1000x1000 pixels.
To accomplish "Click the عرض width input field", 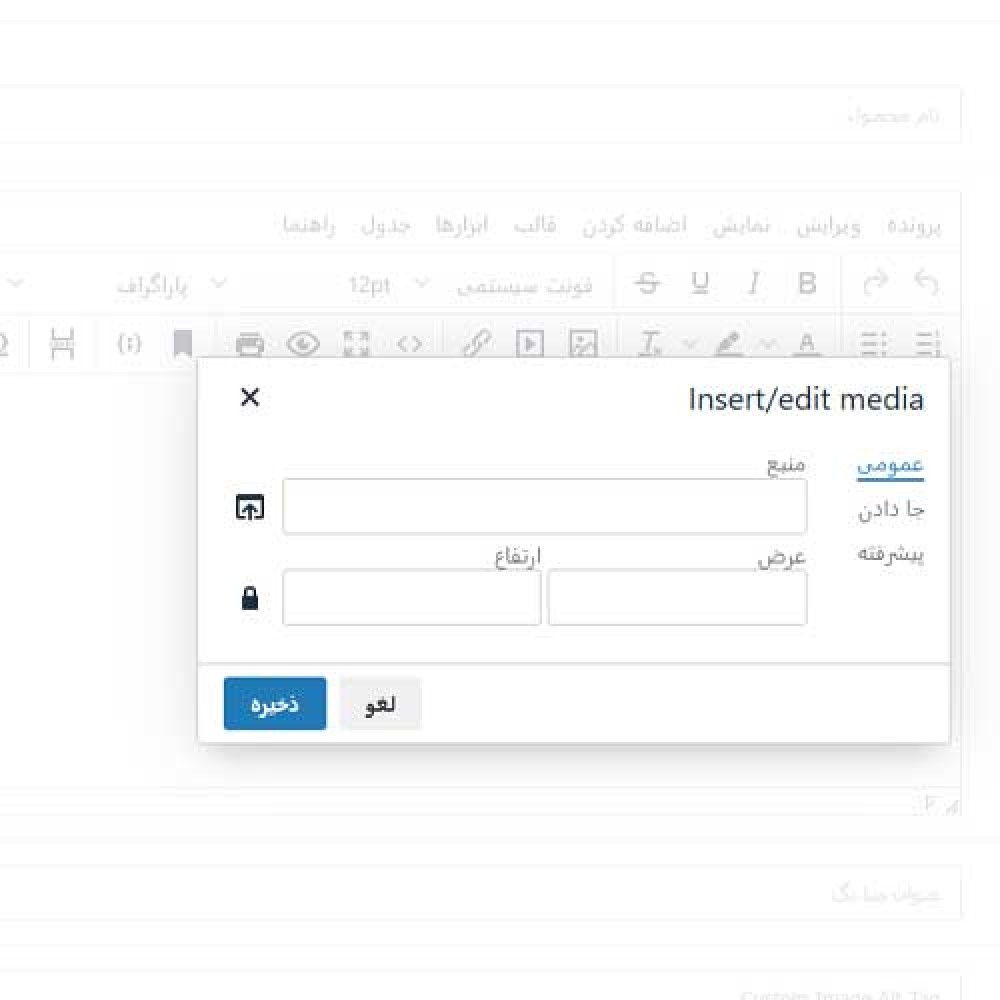I will tap(677, 598).
